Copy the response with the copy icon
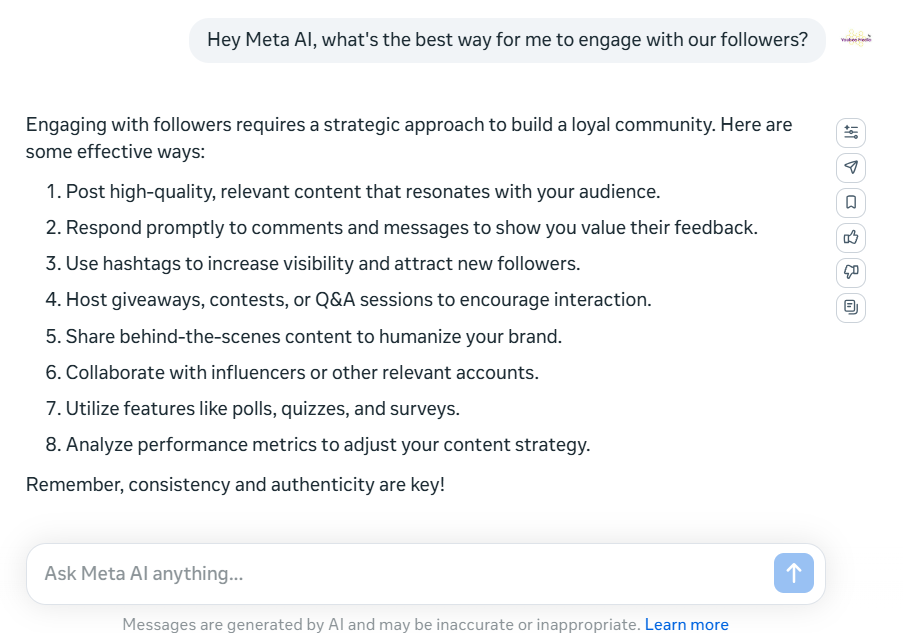This screenshot has height=633, width=903. [x=851, y=307]
